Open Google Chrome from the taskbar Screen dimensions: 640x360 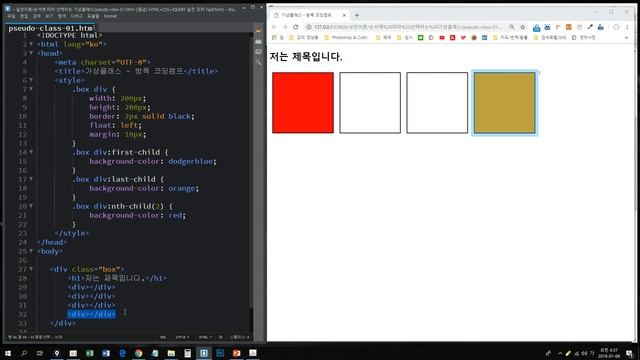pyautogui.click(x=138, y=353)
